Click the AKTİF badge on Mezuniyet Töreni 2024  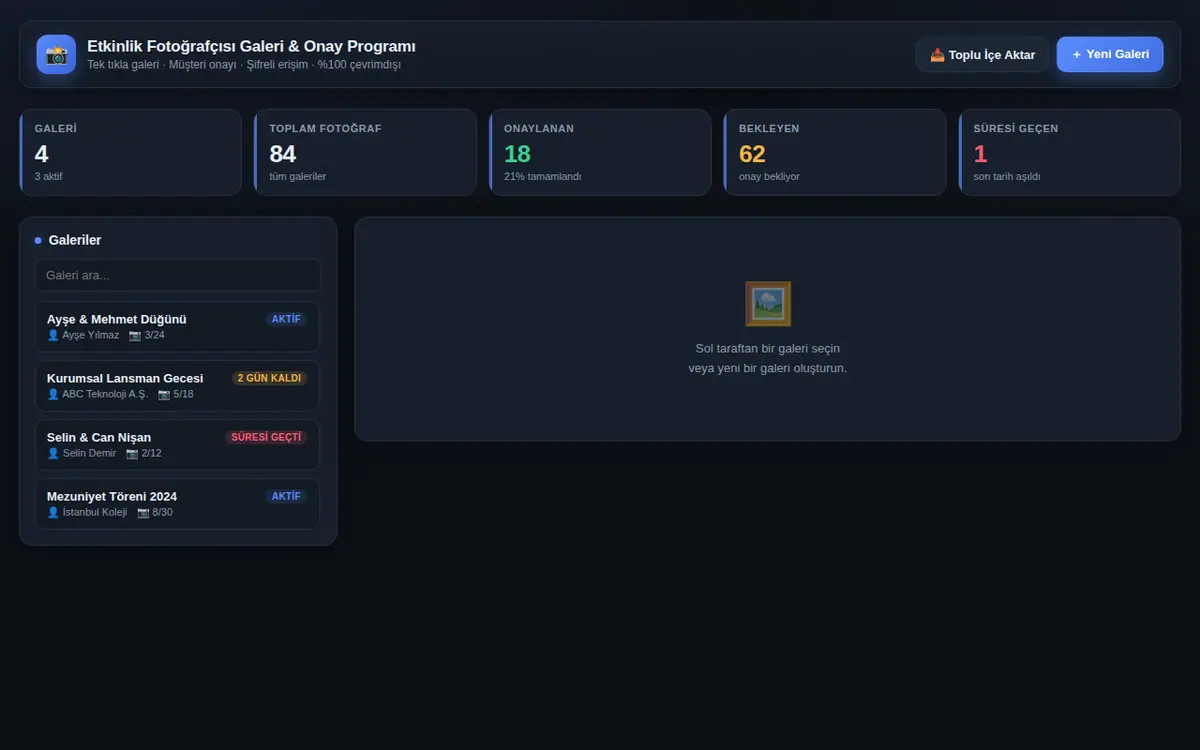(286, 496)
